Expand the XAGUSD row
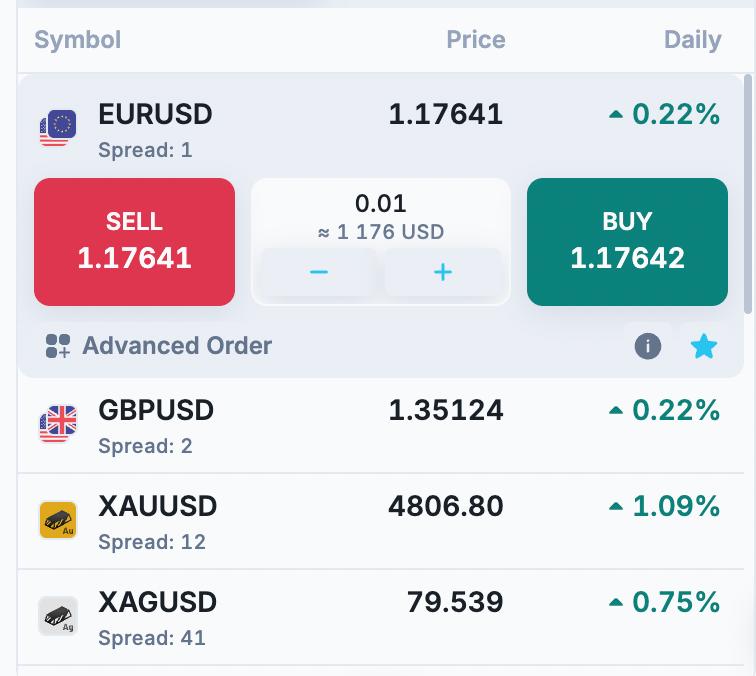This screenshot has width=756, height=676. [x=380, y=617]
